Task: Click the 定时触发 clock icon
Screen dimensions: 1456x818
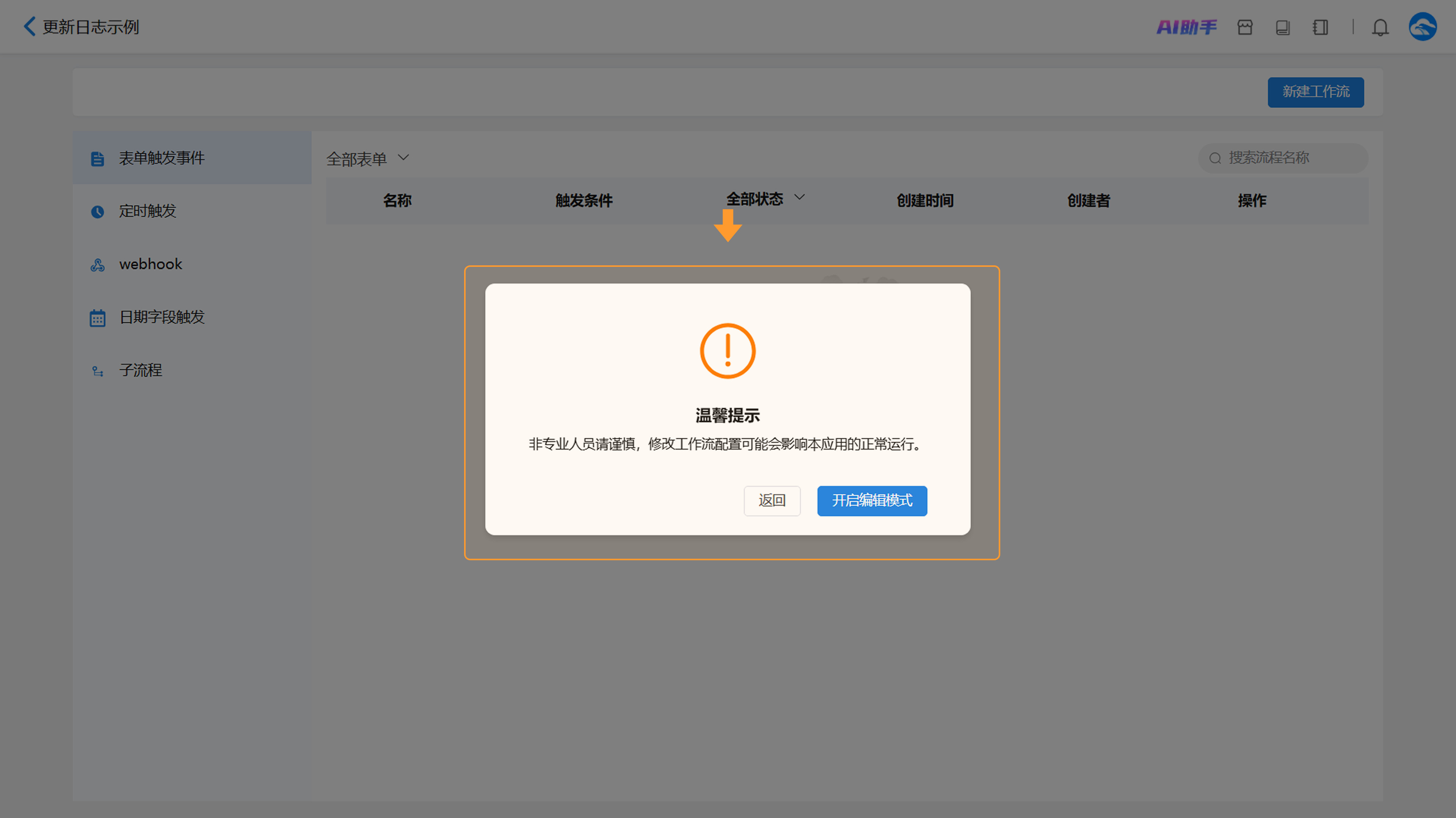Action: [x=97, y=212]
